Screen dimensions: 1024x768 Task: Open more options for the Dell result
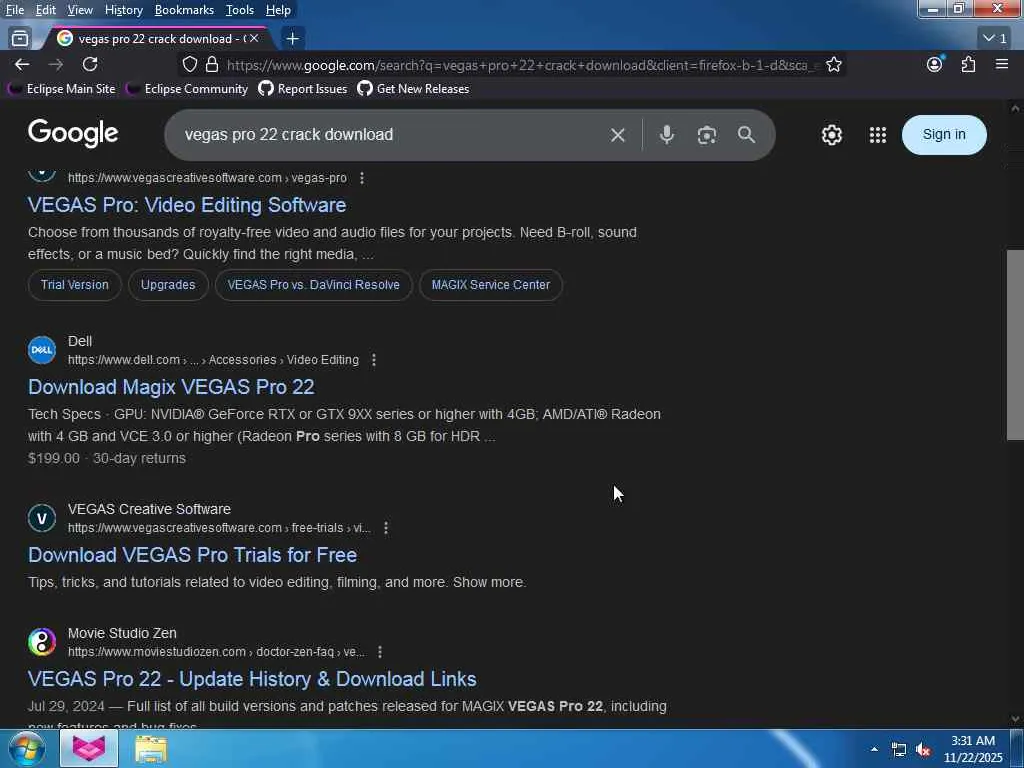pos(374,360)
